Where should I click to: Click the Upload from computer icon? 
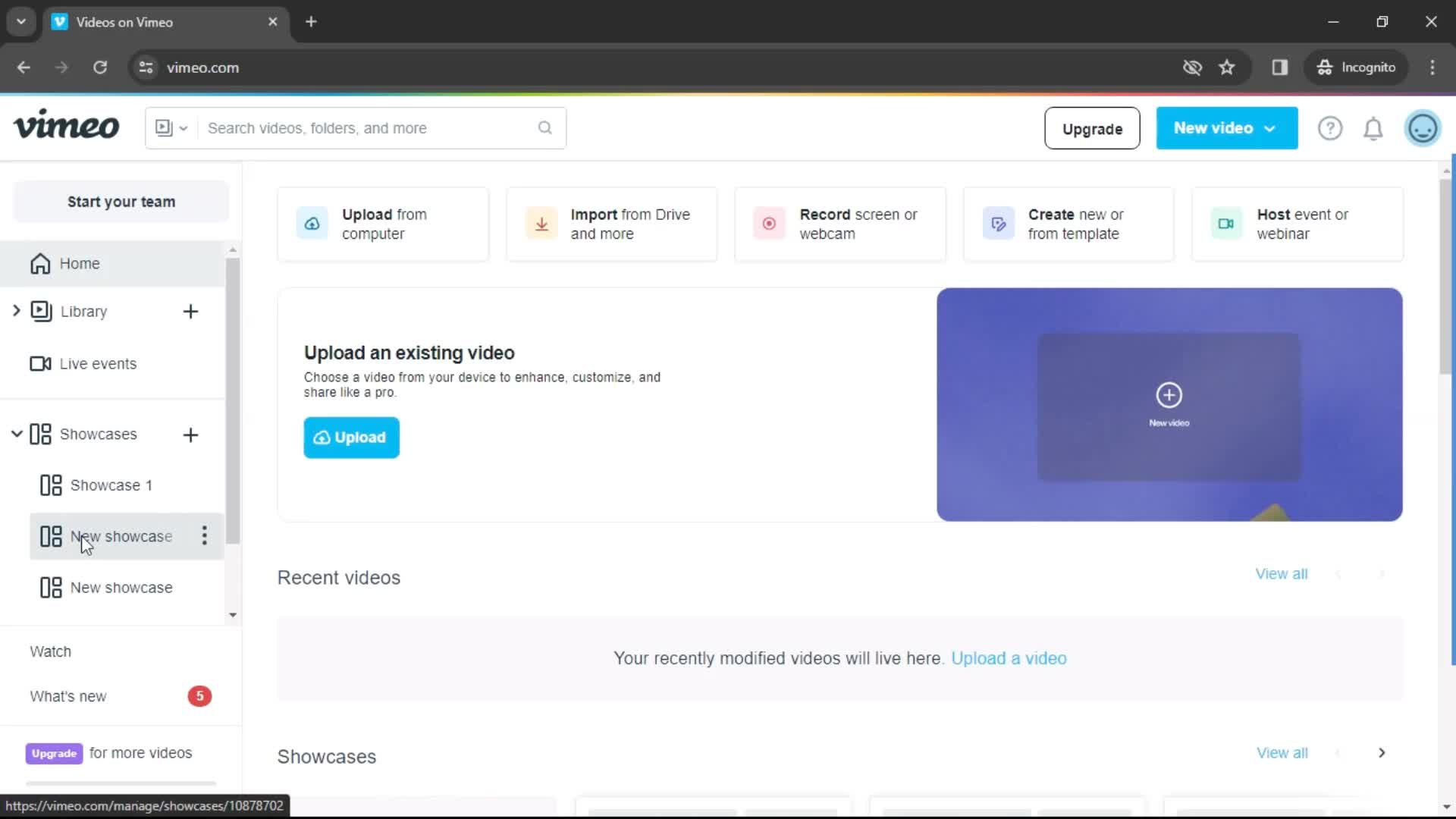point(312,223)
